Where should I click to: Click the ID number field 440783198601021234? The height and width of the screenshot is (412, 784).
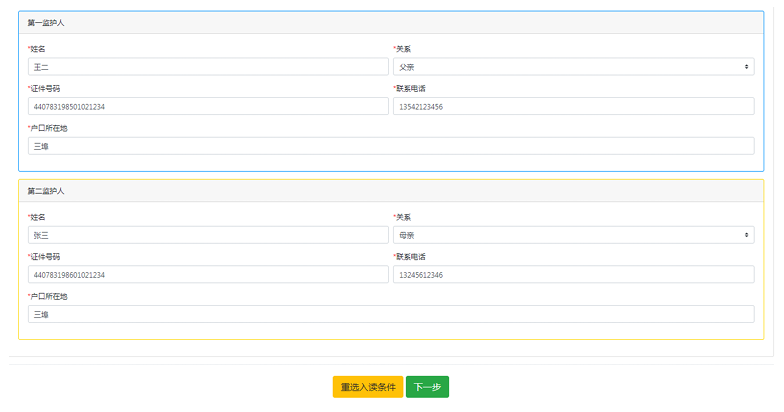point(208,274)
